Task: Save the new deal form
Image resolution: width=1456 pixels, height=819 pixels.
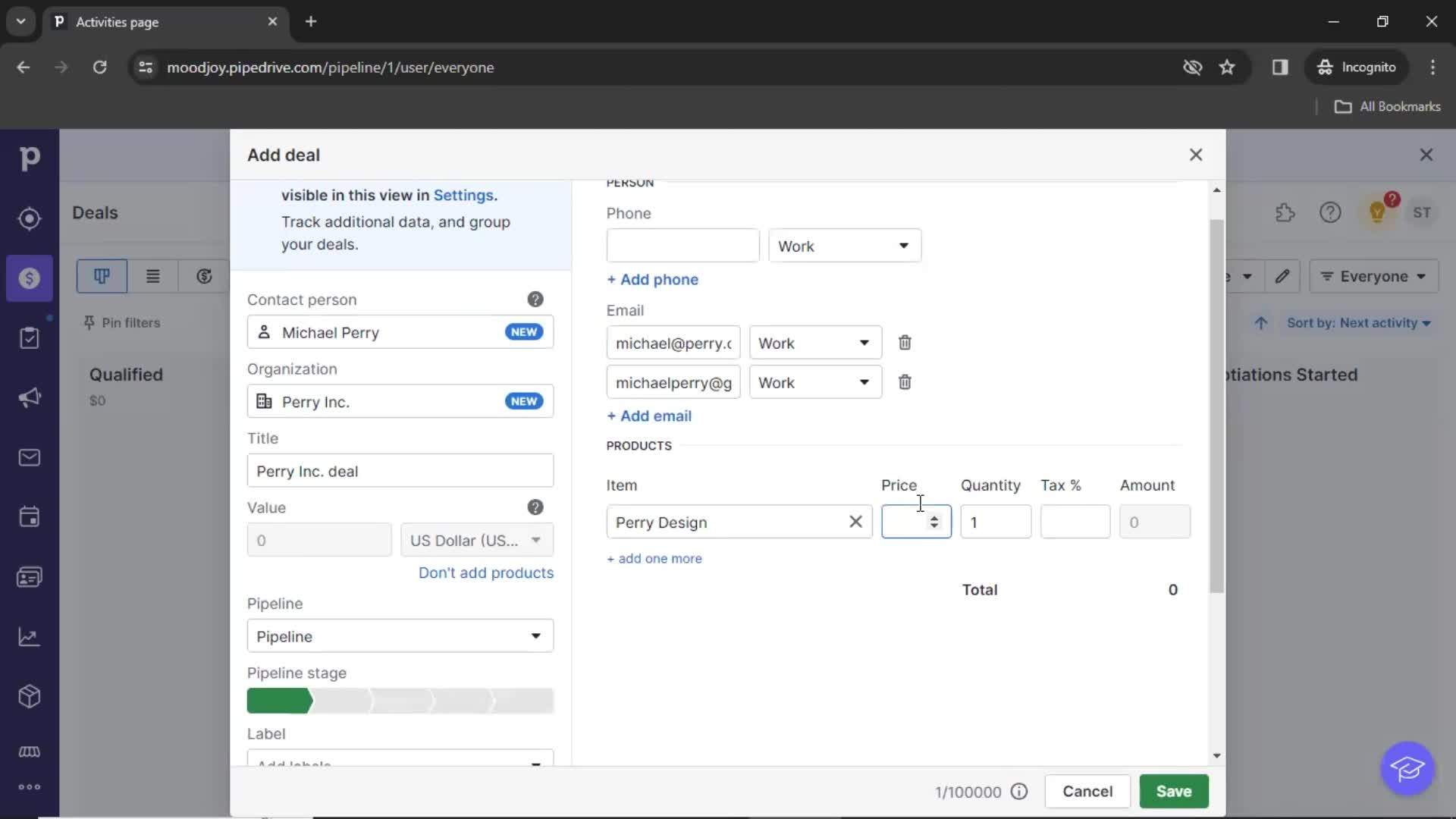Action: coord(1174,791)
